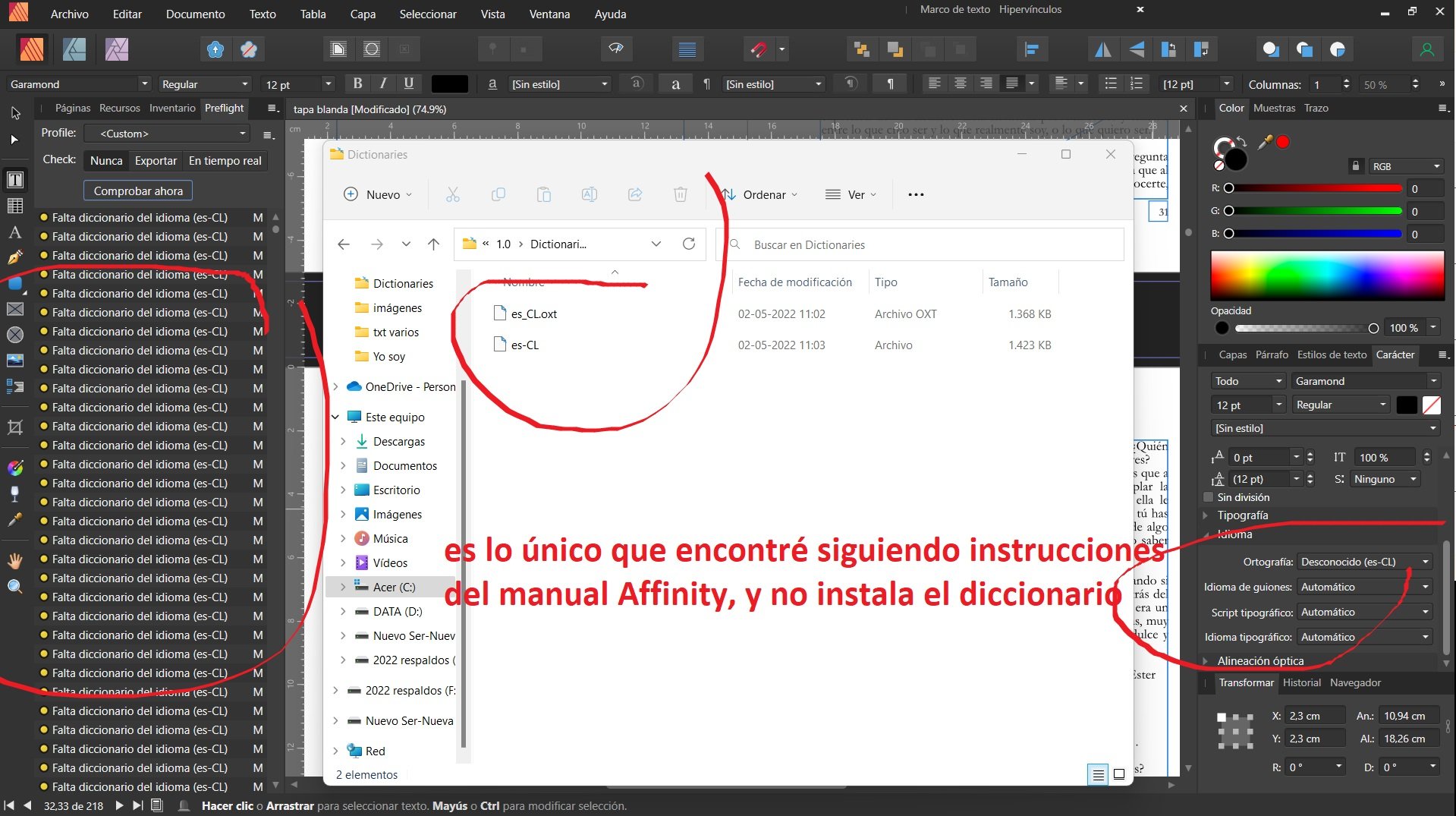
Task: Select the Artistic Text tool
Action: click(15, 232)
